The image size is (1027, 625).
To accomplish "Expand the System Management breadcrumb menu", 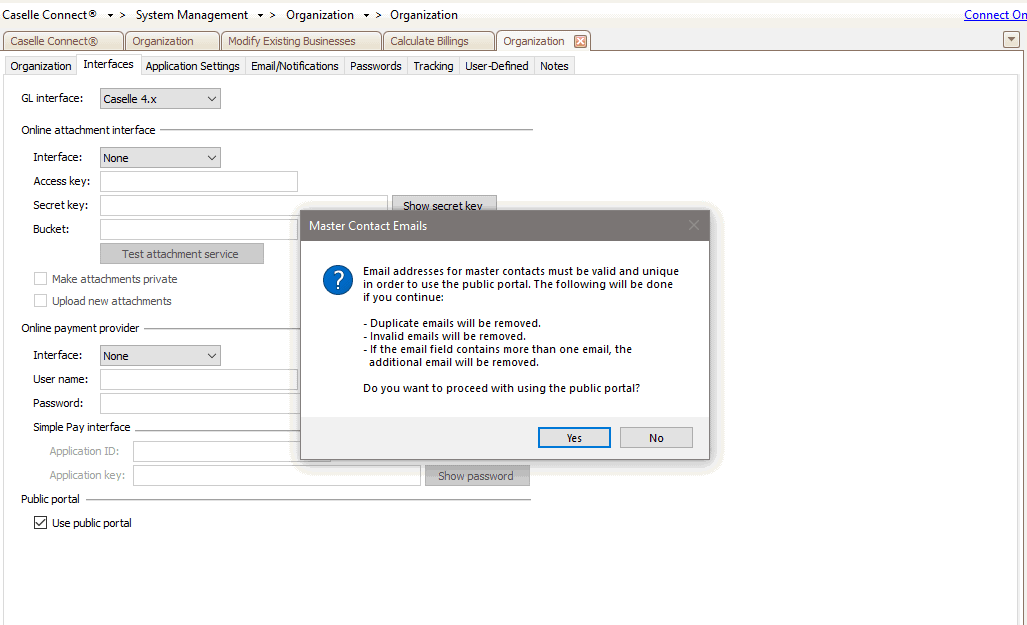I will 260,16.
